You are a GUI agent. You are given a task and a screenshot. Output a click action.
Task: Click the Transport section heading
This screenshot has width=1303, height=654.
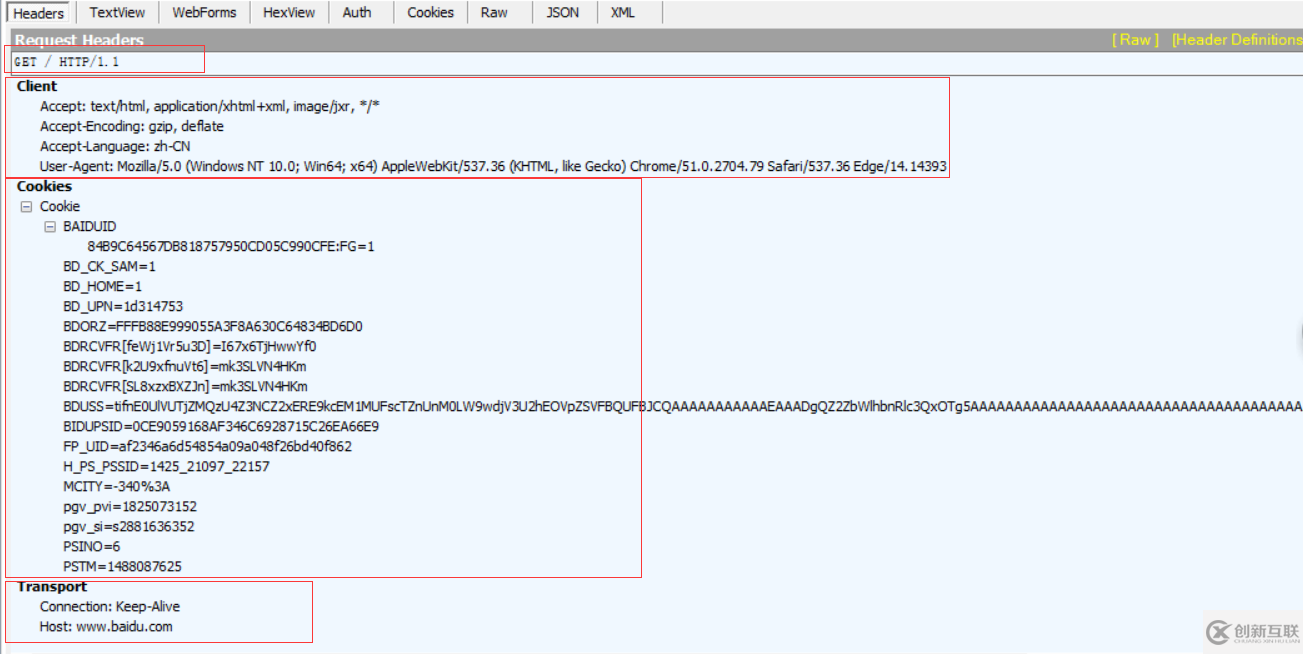click(x=52, y=586)
